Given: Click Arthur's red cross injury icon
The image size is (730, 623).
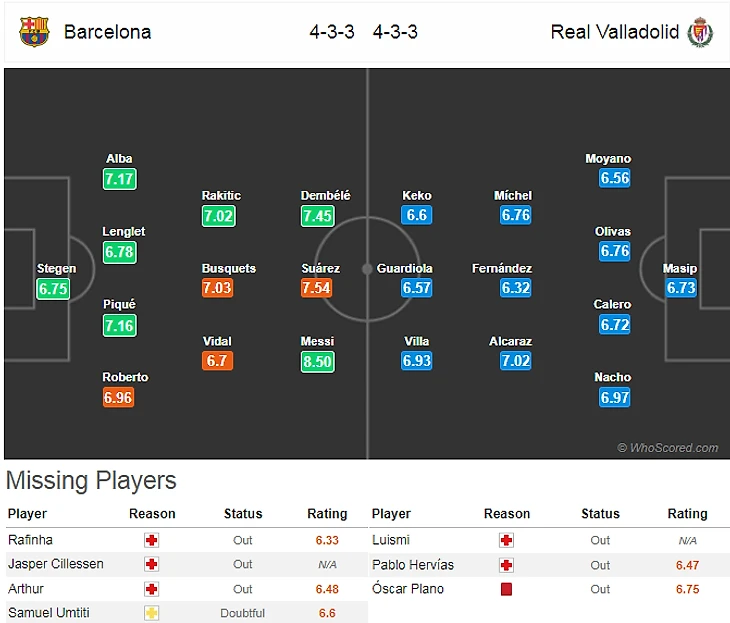Looking at the screenshot, I should click(152, 589).
